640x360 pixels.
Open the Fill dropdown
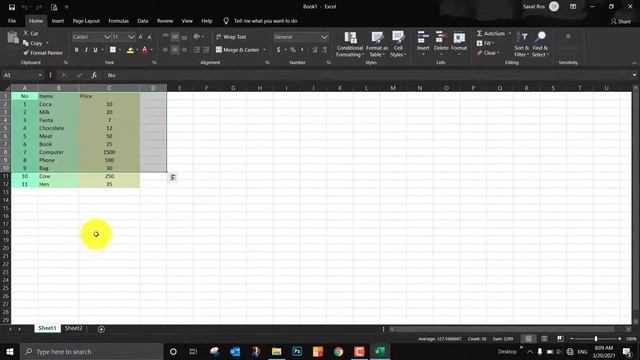(x=485, y=43)
